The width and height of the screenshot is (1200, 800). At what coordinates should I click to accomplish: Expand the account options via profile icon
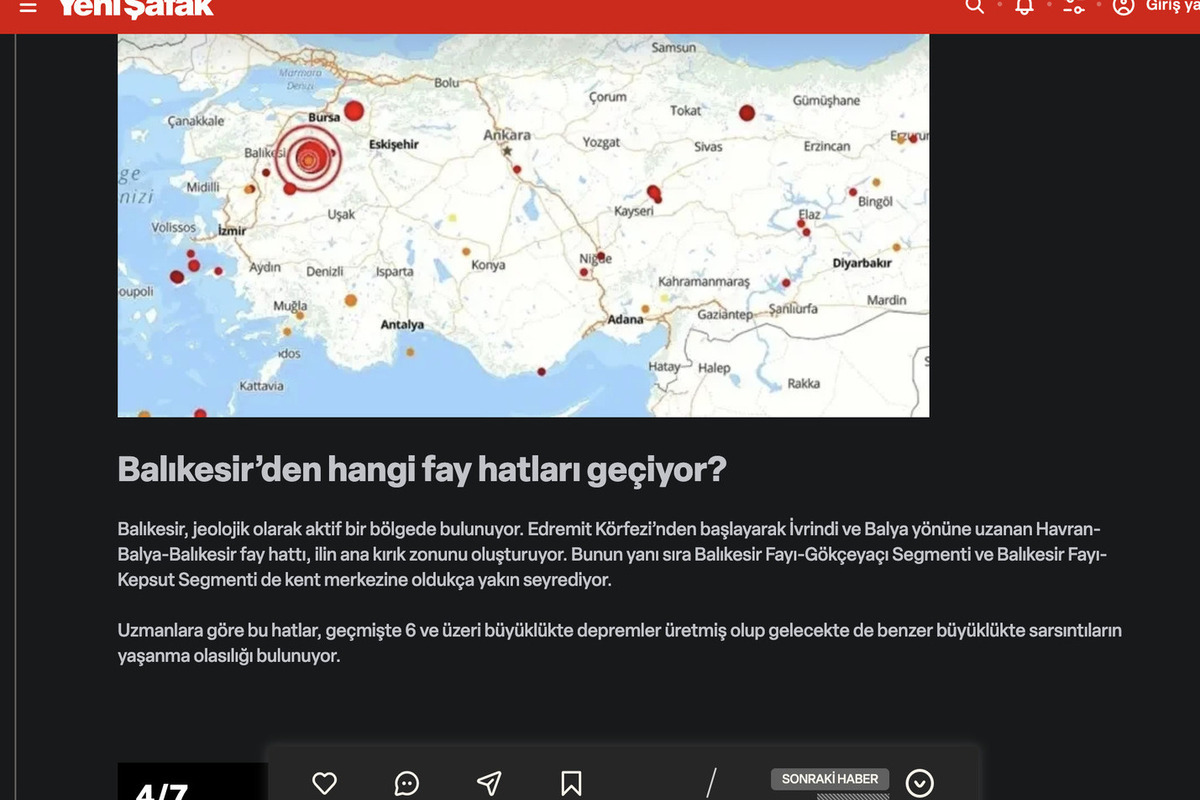coord(1122,7)
